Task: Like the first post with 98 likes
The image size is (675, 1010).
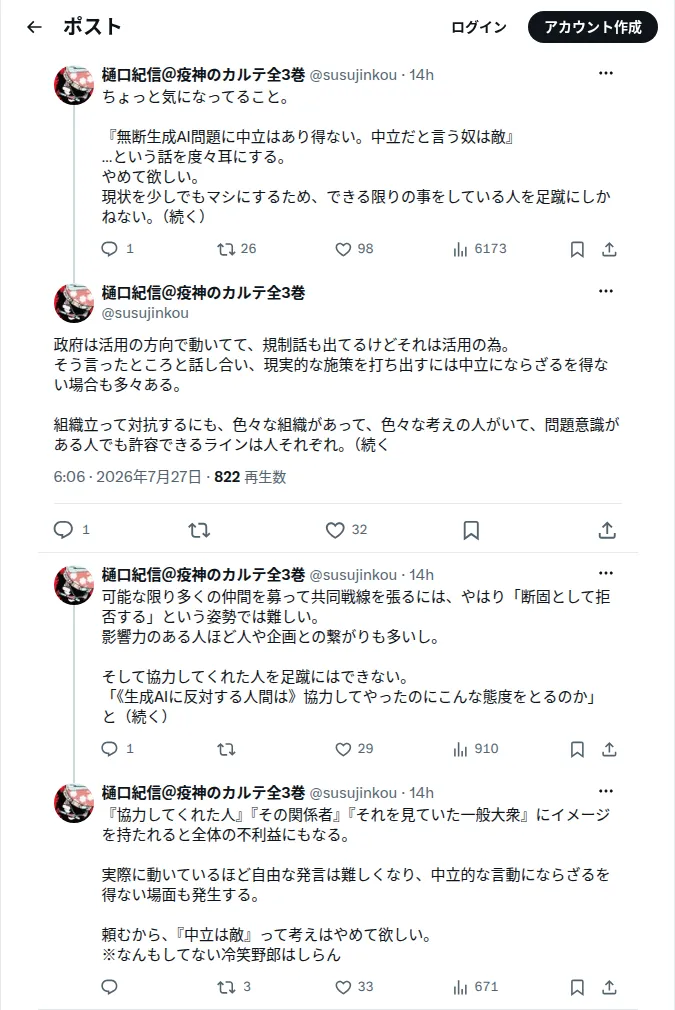Action: [354, 249]
